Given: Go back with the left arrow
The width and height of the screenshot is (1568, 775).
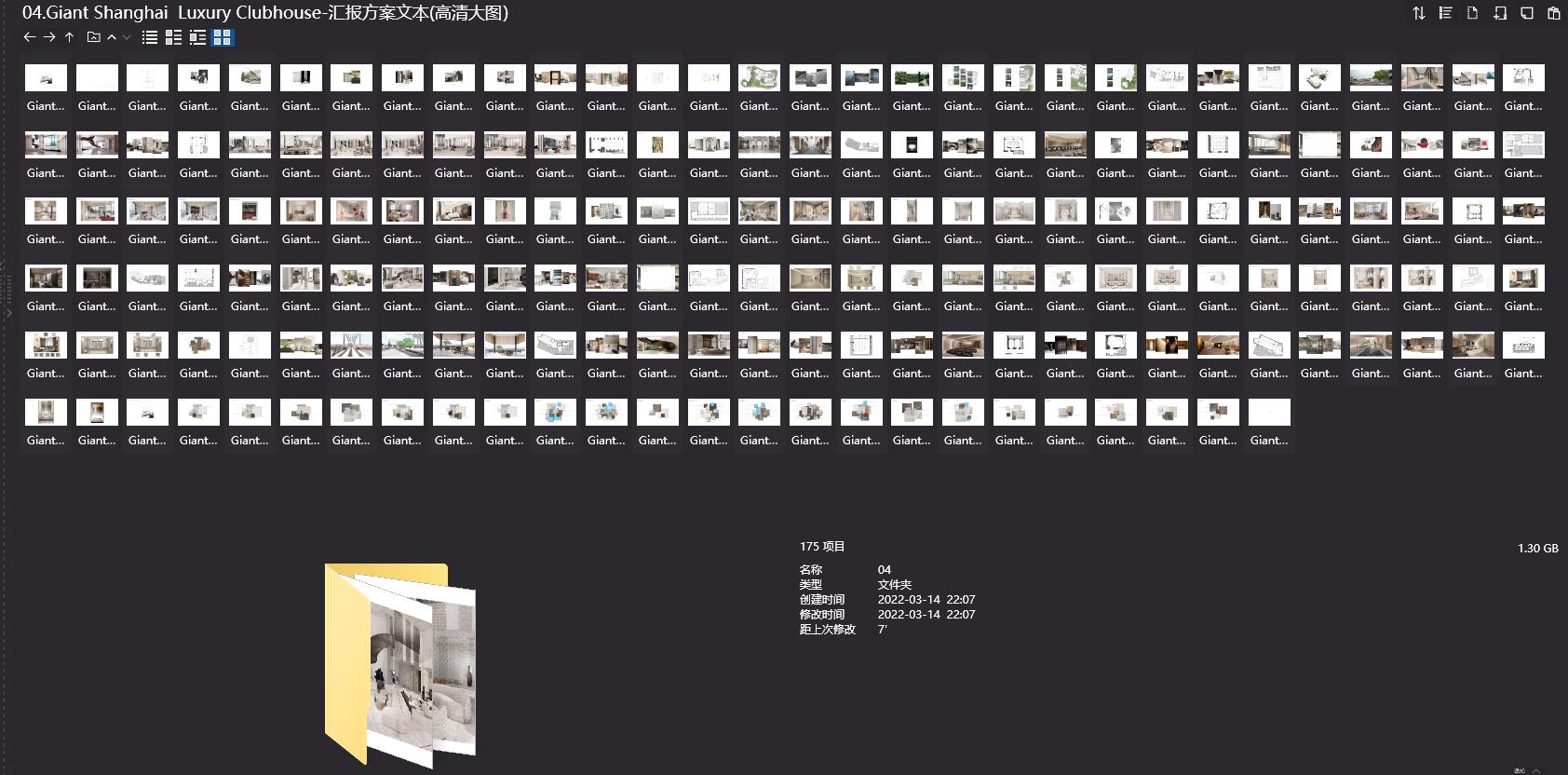Looking at the screenshot, I should (x=29, y=37).
